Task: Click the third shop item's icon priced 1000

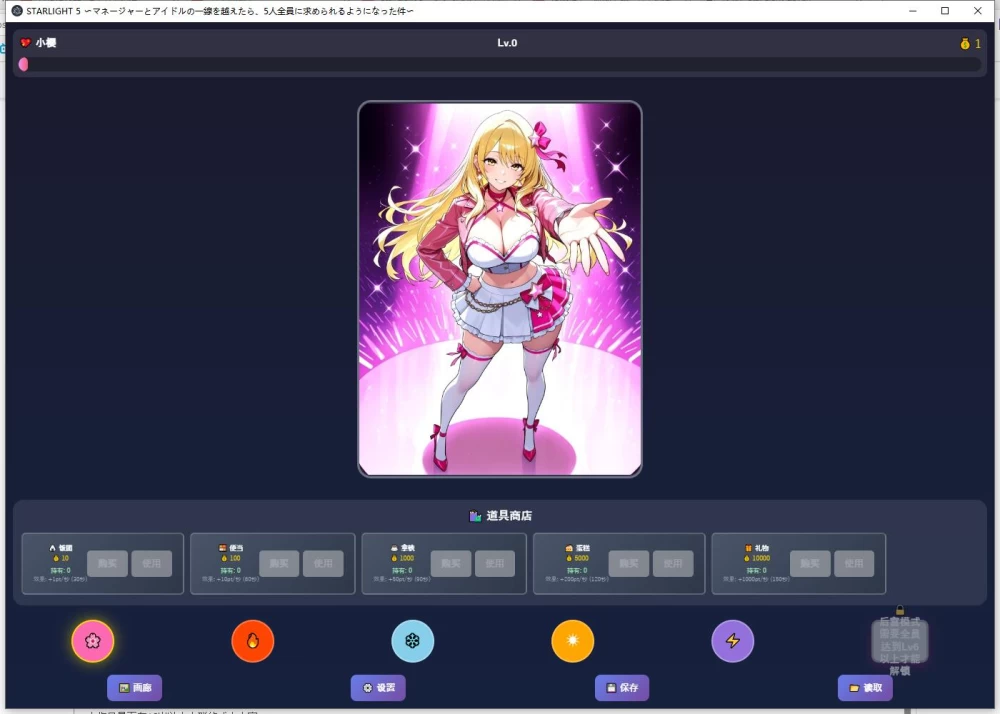Action: pyautogui.click(x=394, y=548)
